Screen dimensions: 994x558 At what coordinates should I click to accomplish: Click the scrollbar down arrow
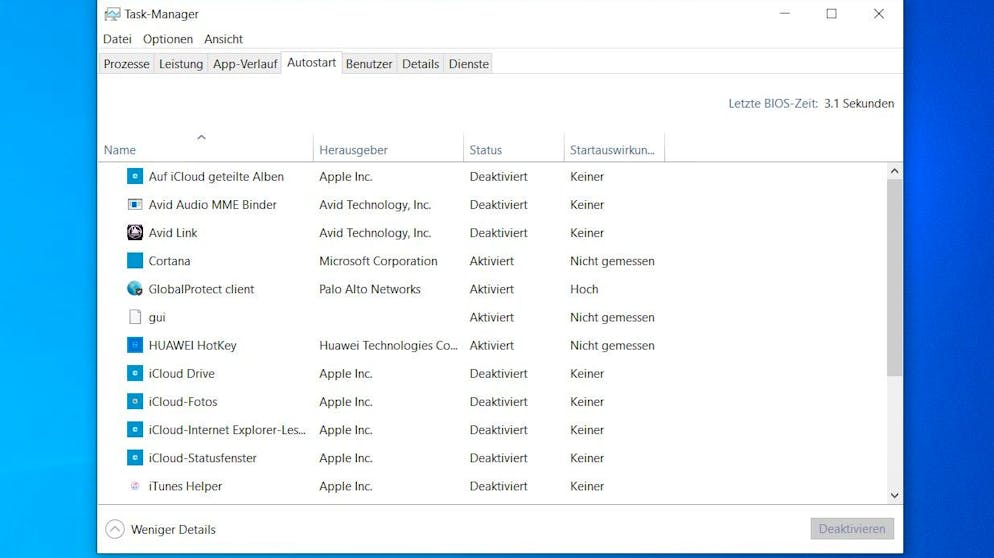pyautogui.click(x=894, y=496)
